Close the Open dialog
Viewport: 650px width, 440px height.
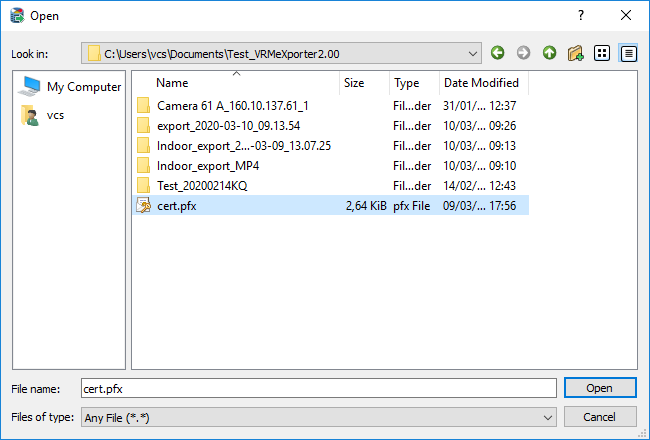(626, 15)
